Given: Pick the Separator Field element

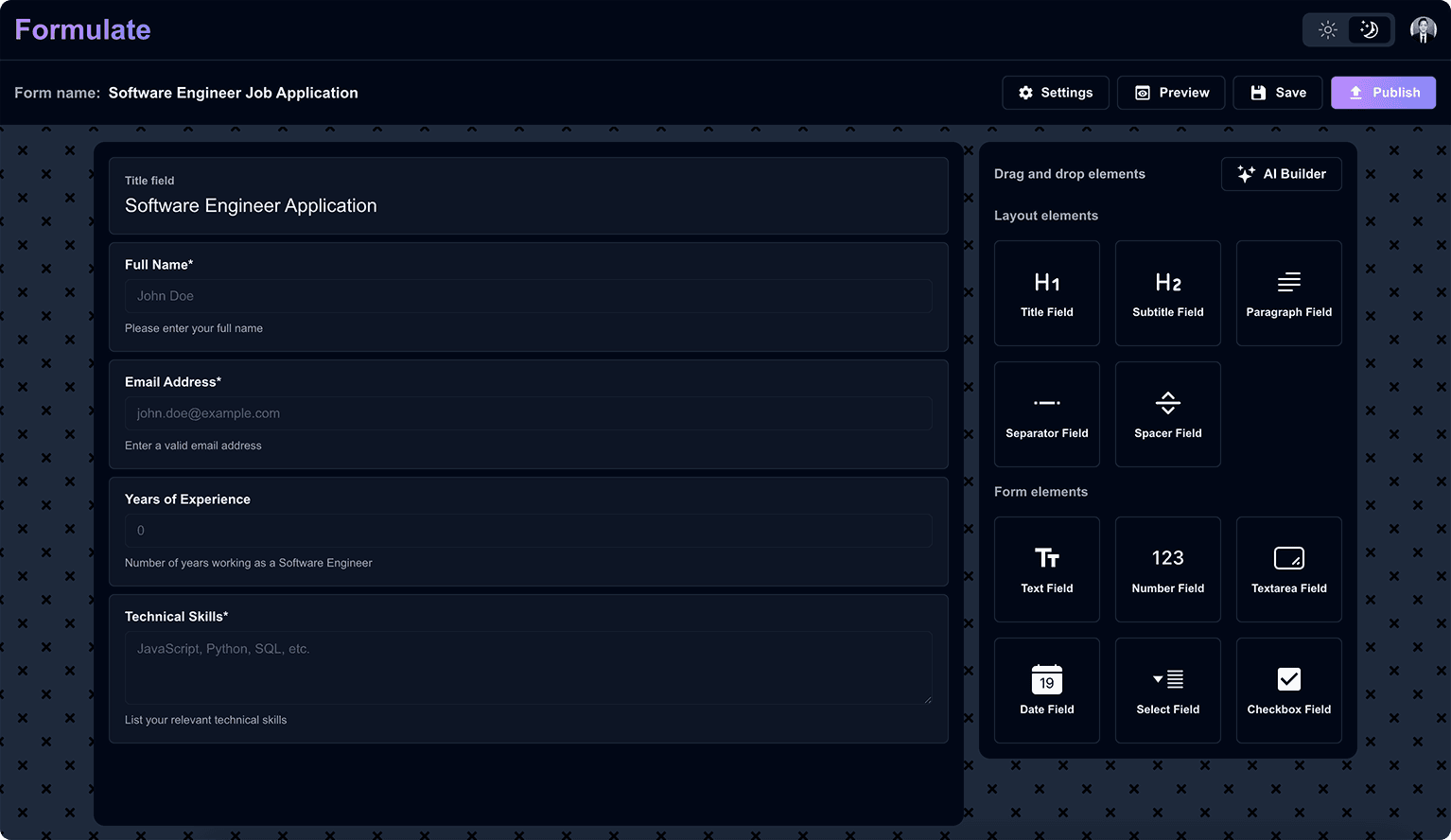Looking at the screenshot, I should 1046,413.
